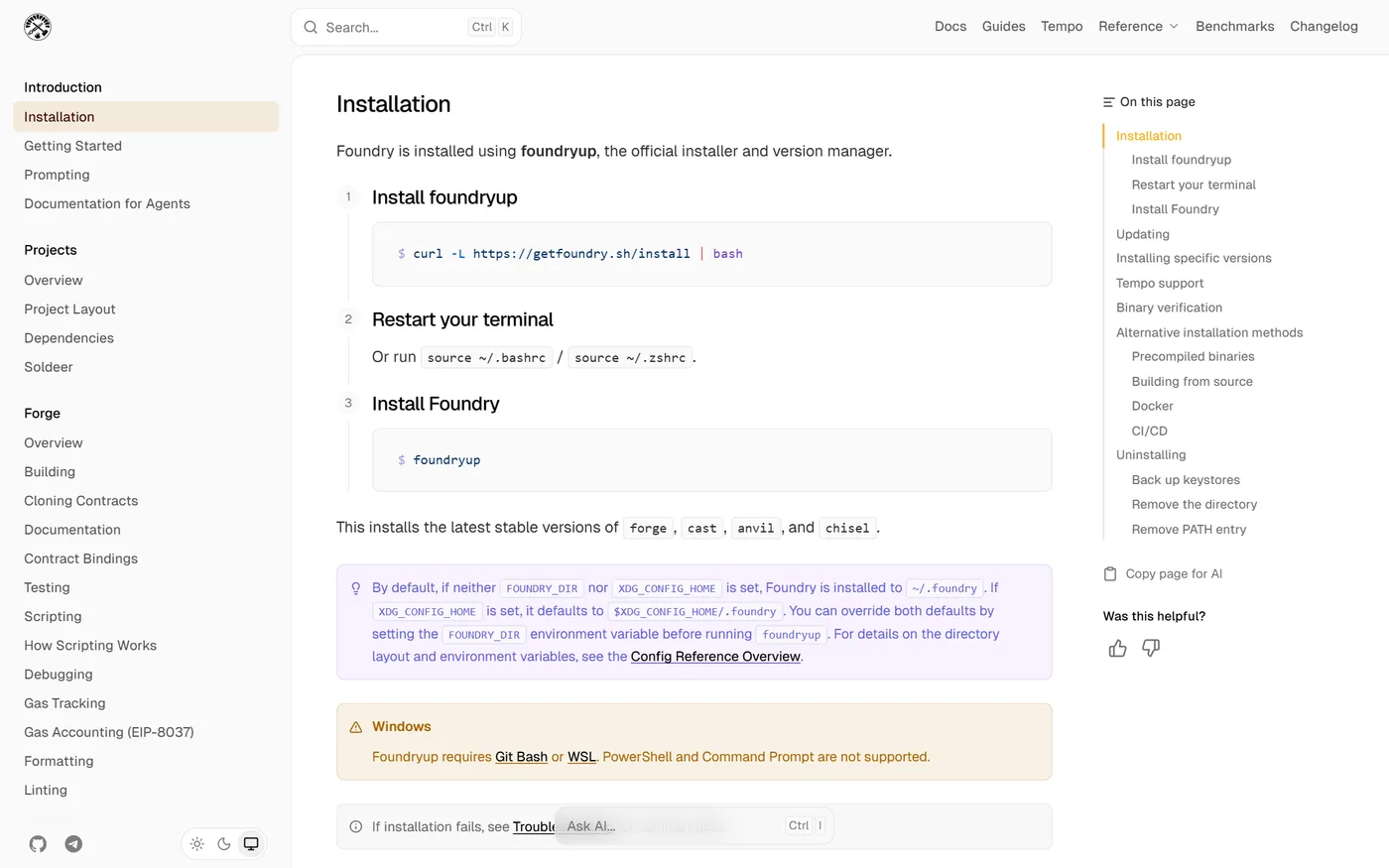Jump to Precompiled binaries outline entry
This screenshot has width=1389, height=868.
[1194, 356]
